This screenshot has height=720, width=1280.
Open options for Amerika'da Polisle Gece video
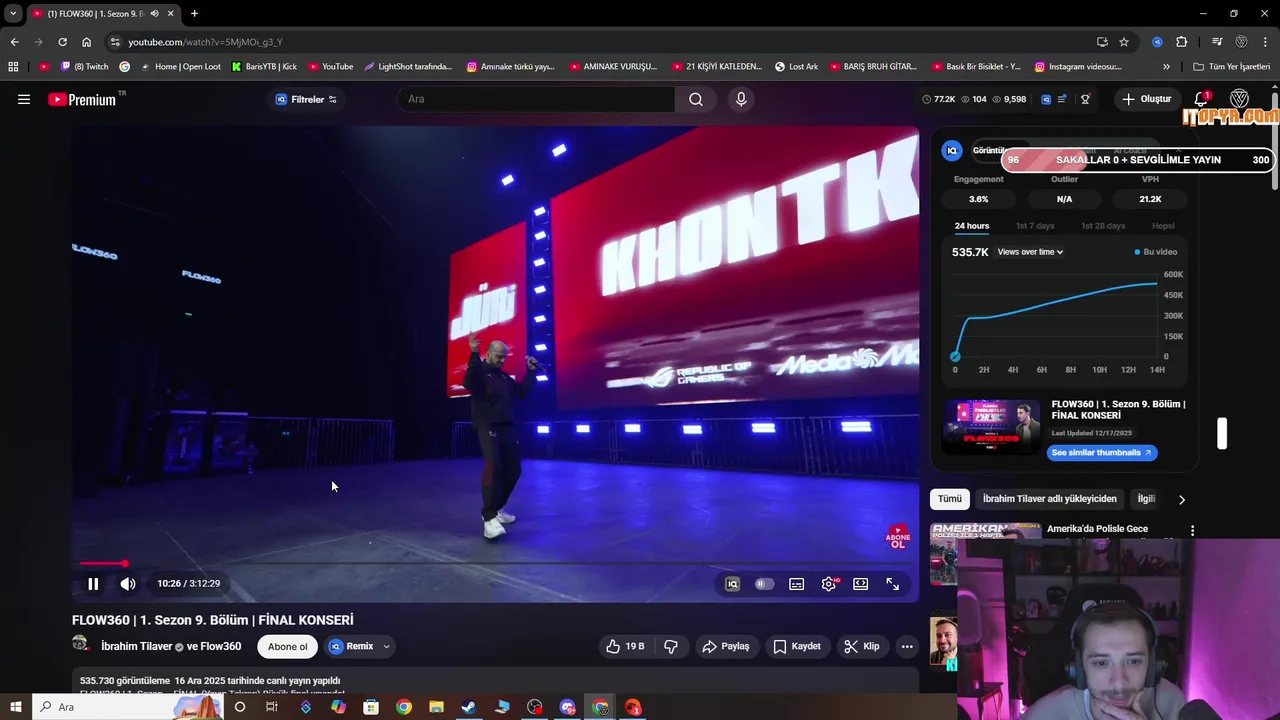pos(1192,530)
